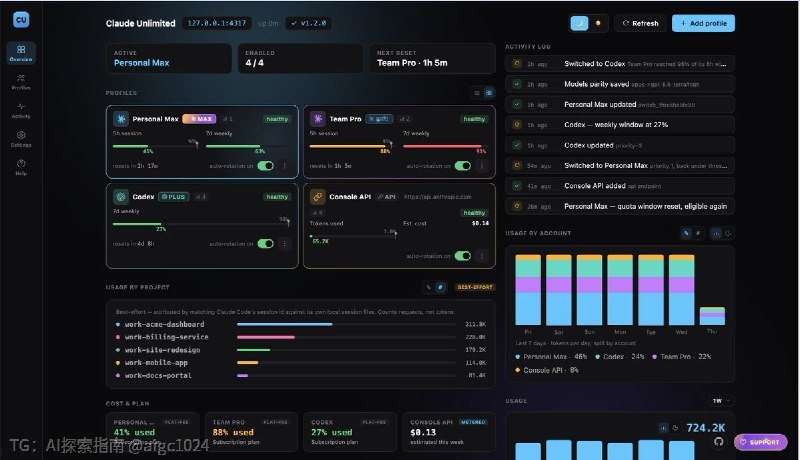Click the BEST-EFFORT badge

tap(475, 288)
